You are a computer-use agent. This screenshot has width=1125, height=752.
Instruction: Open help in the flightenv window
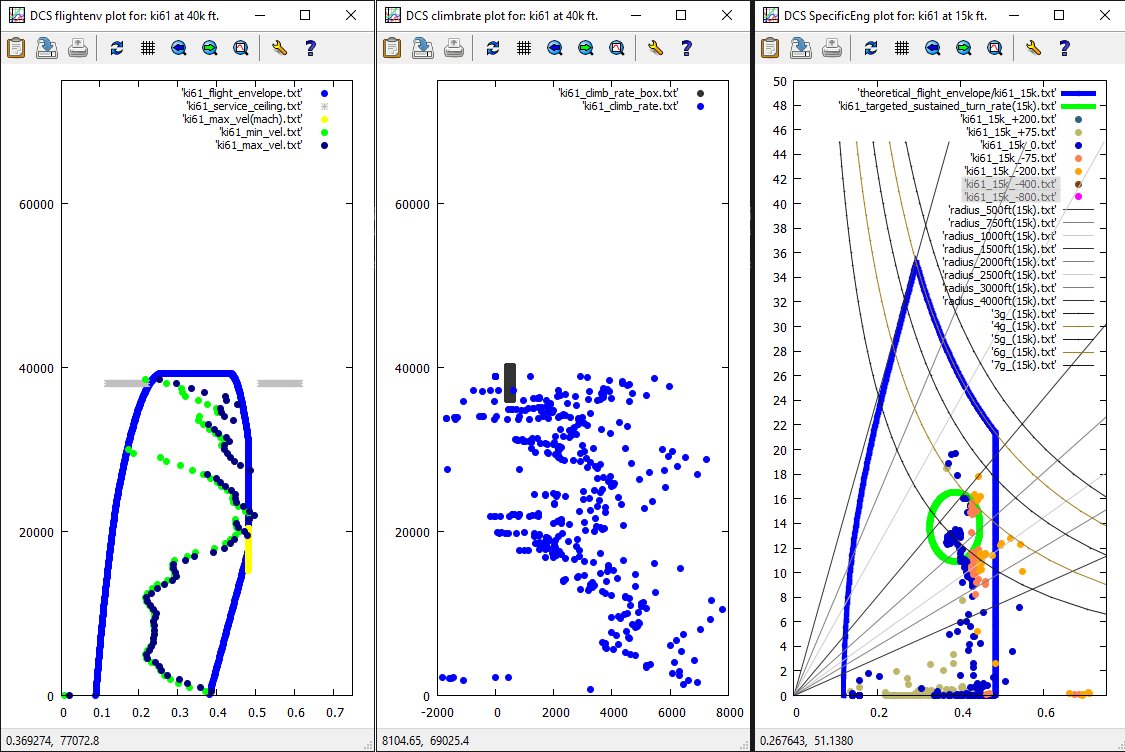click(x=310, y=48)
